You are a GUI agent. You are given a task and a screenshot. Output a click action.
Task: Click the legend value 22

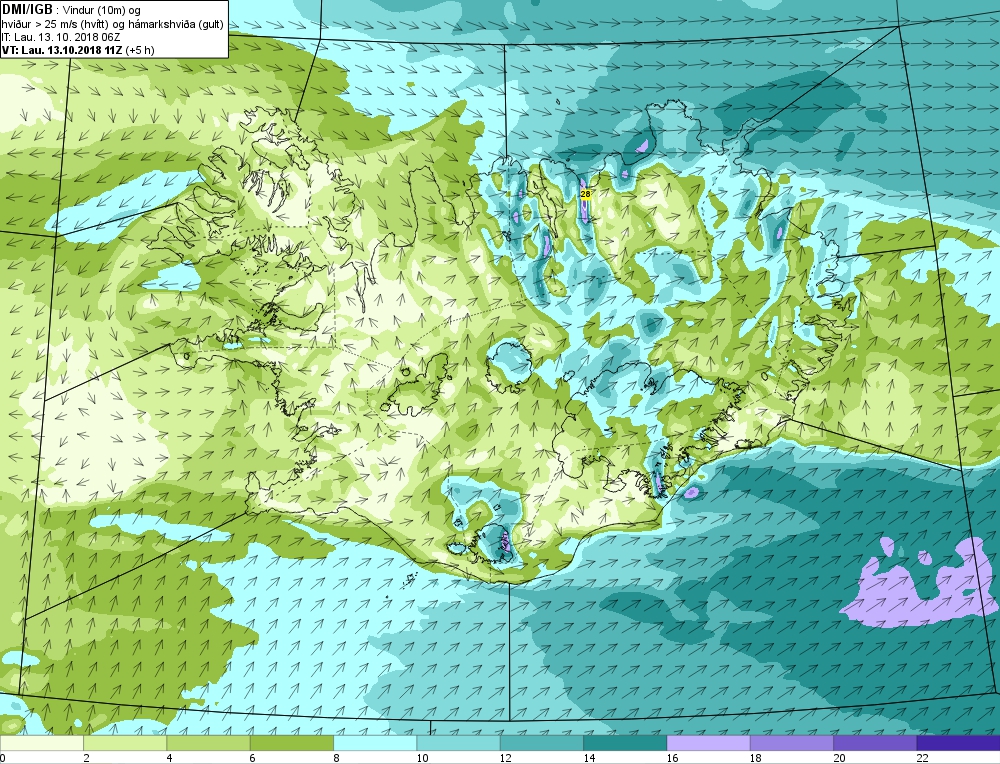point(922,758)
